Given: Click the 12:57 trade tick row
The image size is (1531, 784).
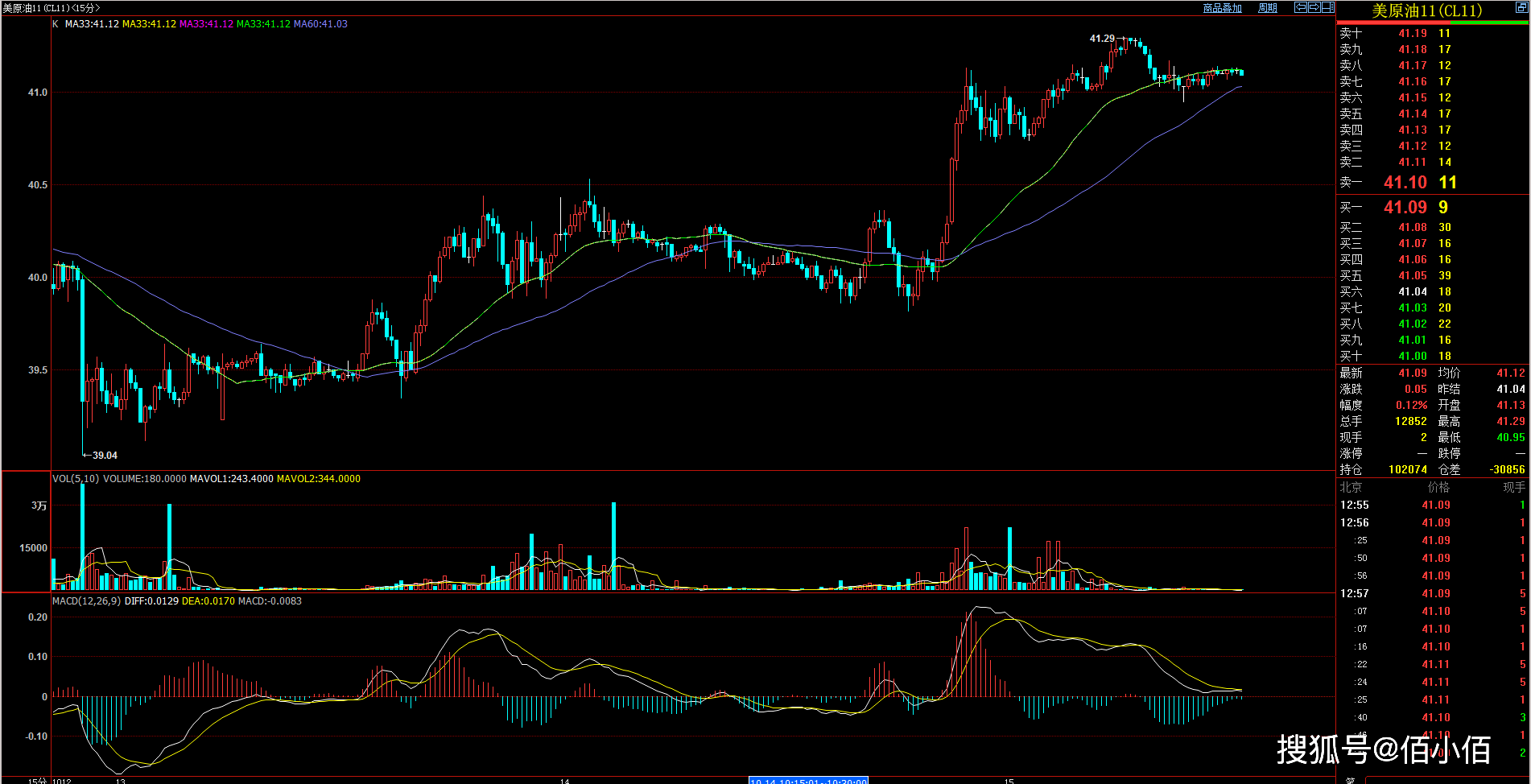Looking at the screenshot, I should tap(1433, 593).
